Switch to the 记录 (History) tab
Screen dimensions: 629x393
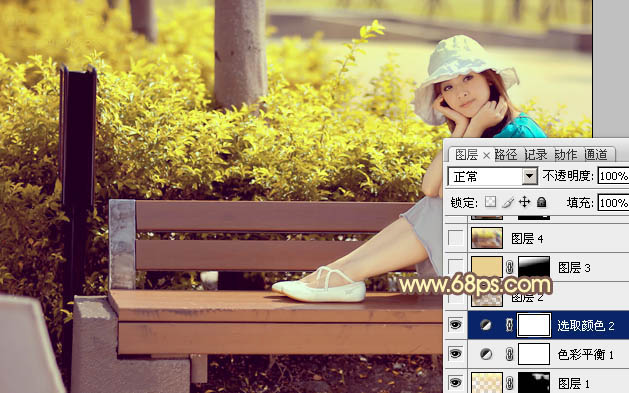pyautogui.click(x=536, y=154)
